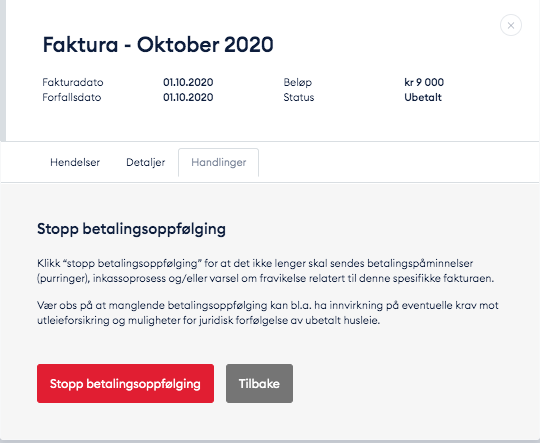Click the Faktura - Oktober 2020 title

click(x=158, y=45)
